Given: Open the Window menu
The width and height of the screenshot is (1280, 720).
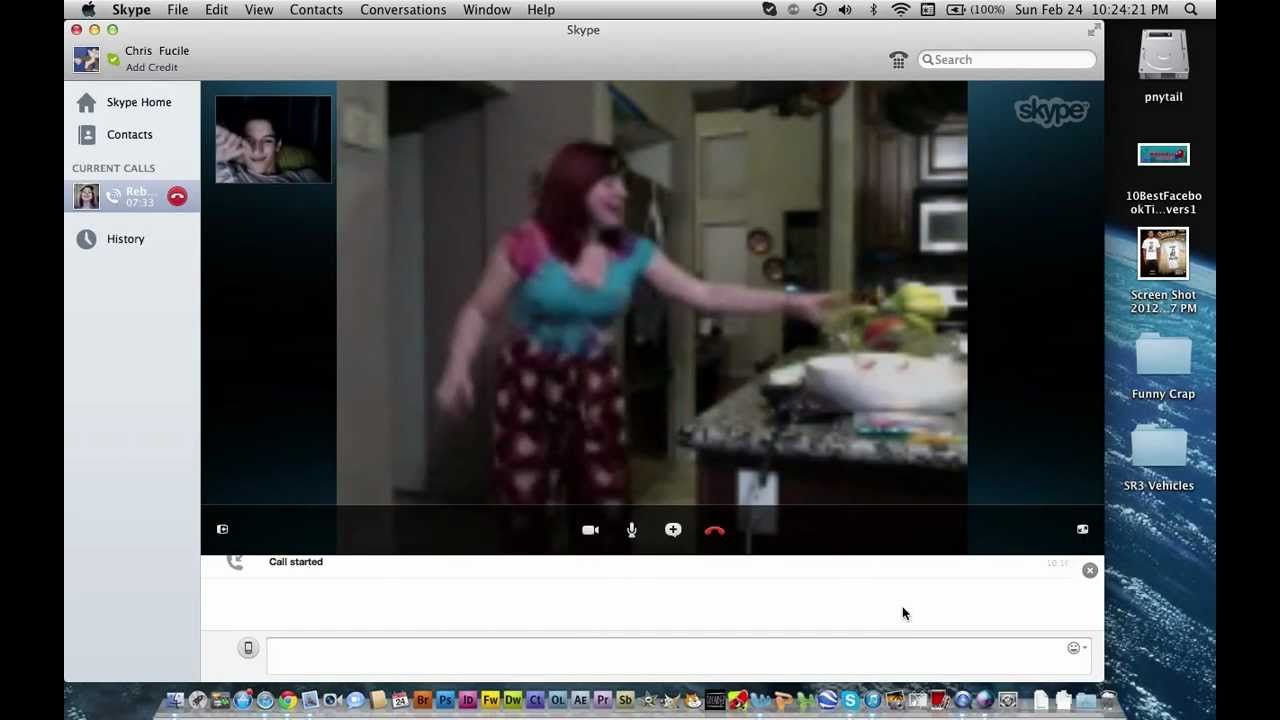Looking at the screenshot, I should tap(487, 10).
